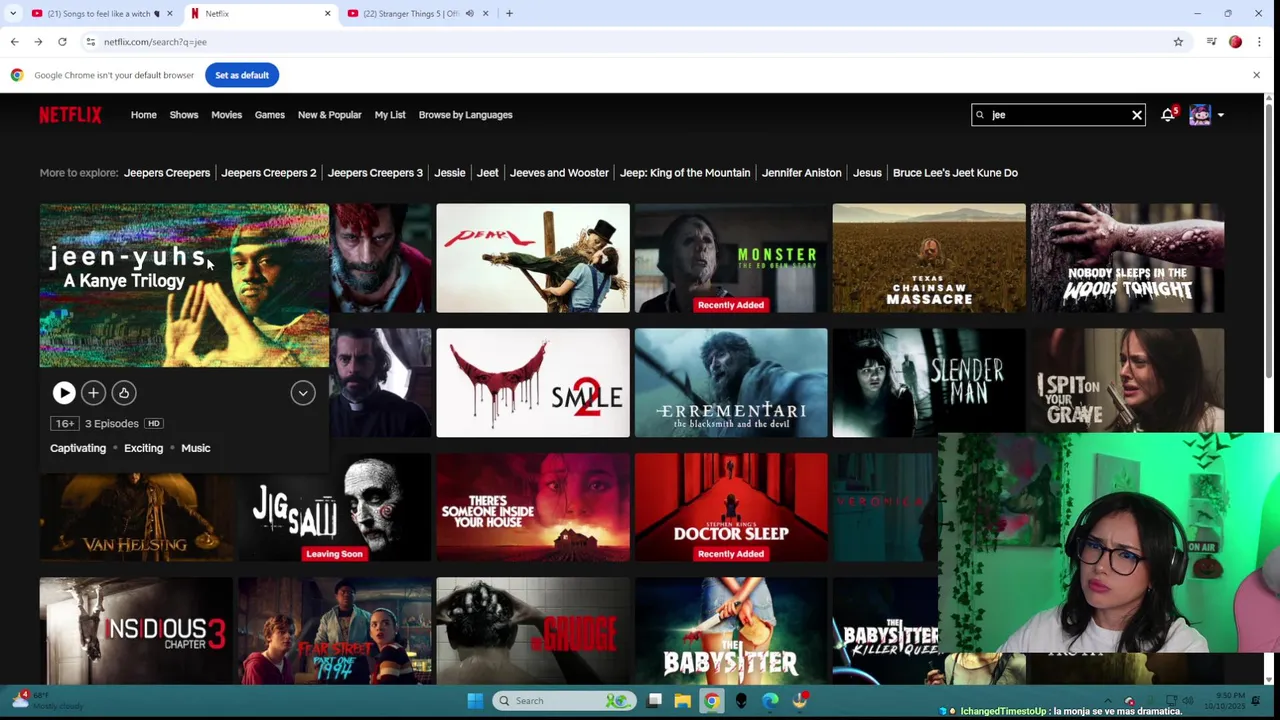Explore Jeep: King of the Mountain
Screen dimensions: 1280x720
point(685,173)
